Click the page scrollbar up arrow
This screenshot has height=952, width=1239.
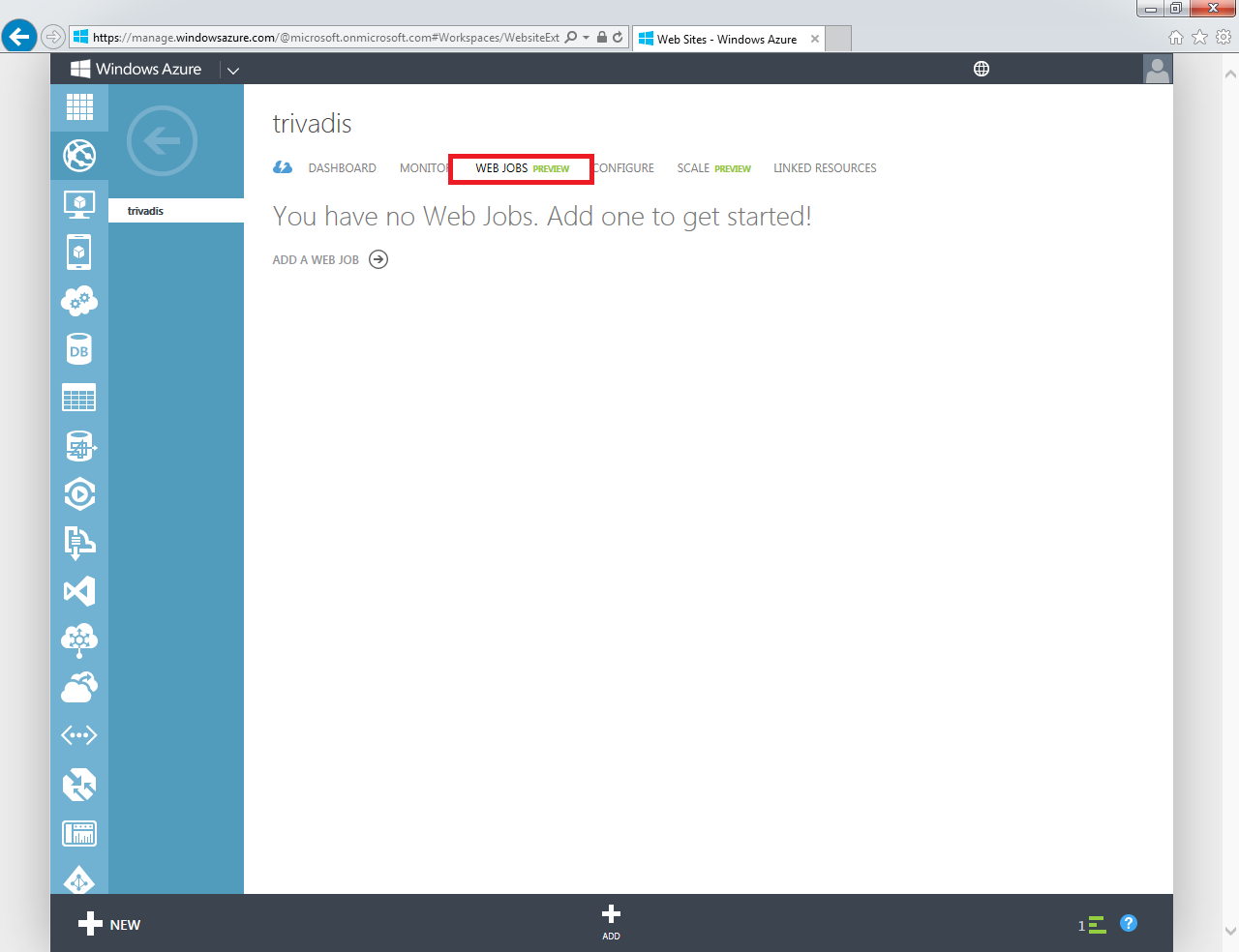[x=1230, y=74]
